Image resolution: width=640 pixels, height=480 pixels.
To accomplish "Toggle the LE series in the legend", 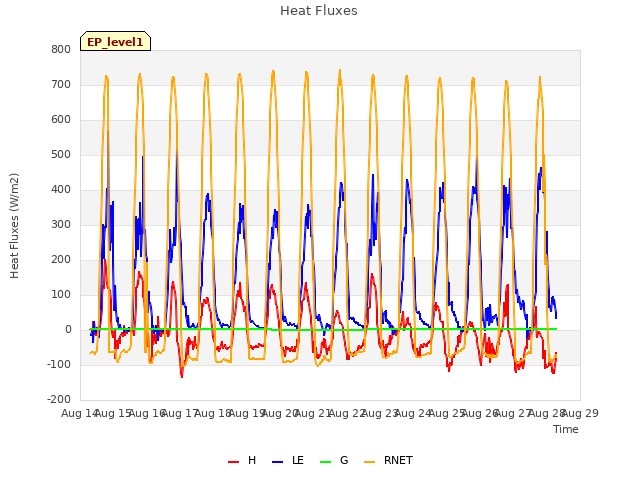I will click(288, 460).
